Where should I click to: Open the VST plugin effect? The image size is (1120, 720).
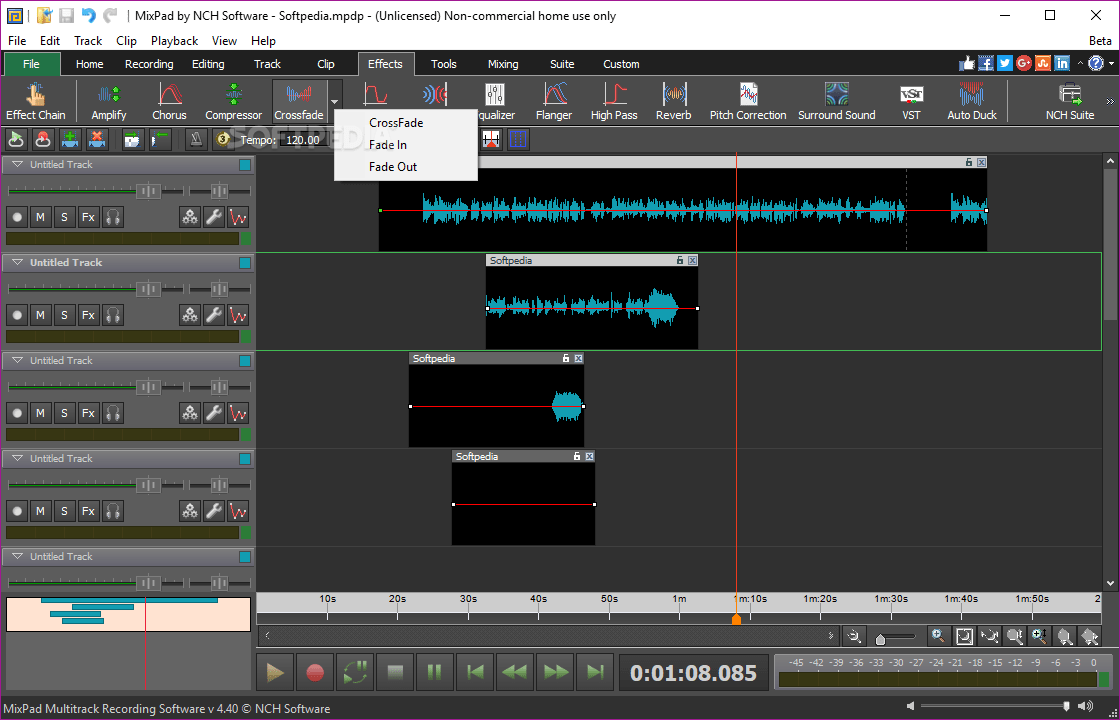pos(911,101)
